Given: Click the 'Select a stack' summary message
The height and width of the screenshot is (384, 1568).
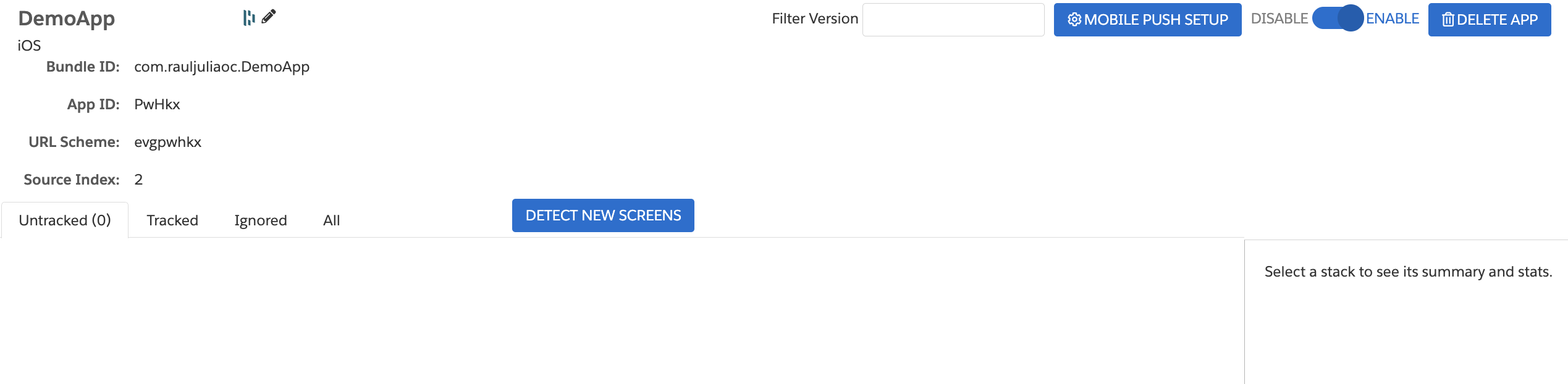Looking at the screenshot, I should (1408, 272).
